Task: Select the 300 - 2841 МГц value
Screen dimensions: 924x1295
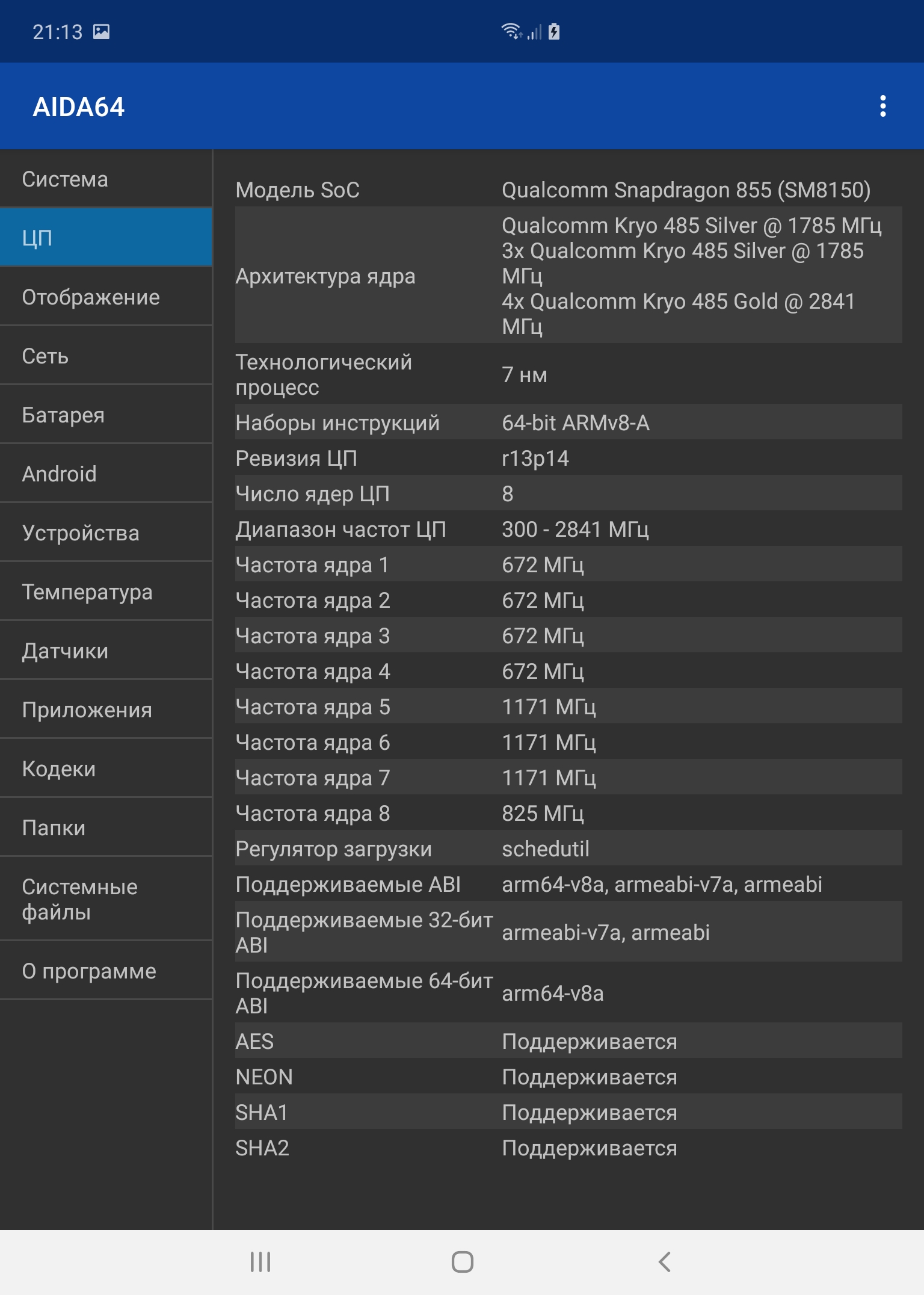Action: click(576, 530)
